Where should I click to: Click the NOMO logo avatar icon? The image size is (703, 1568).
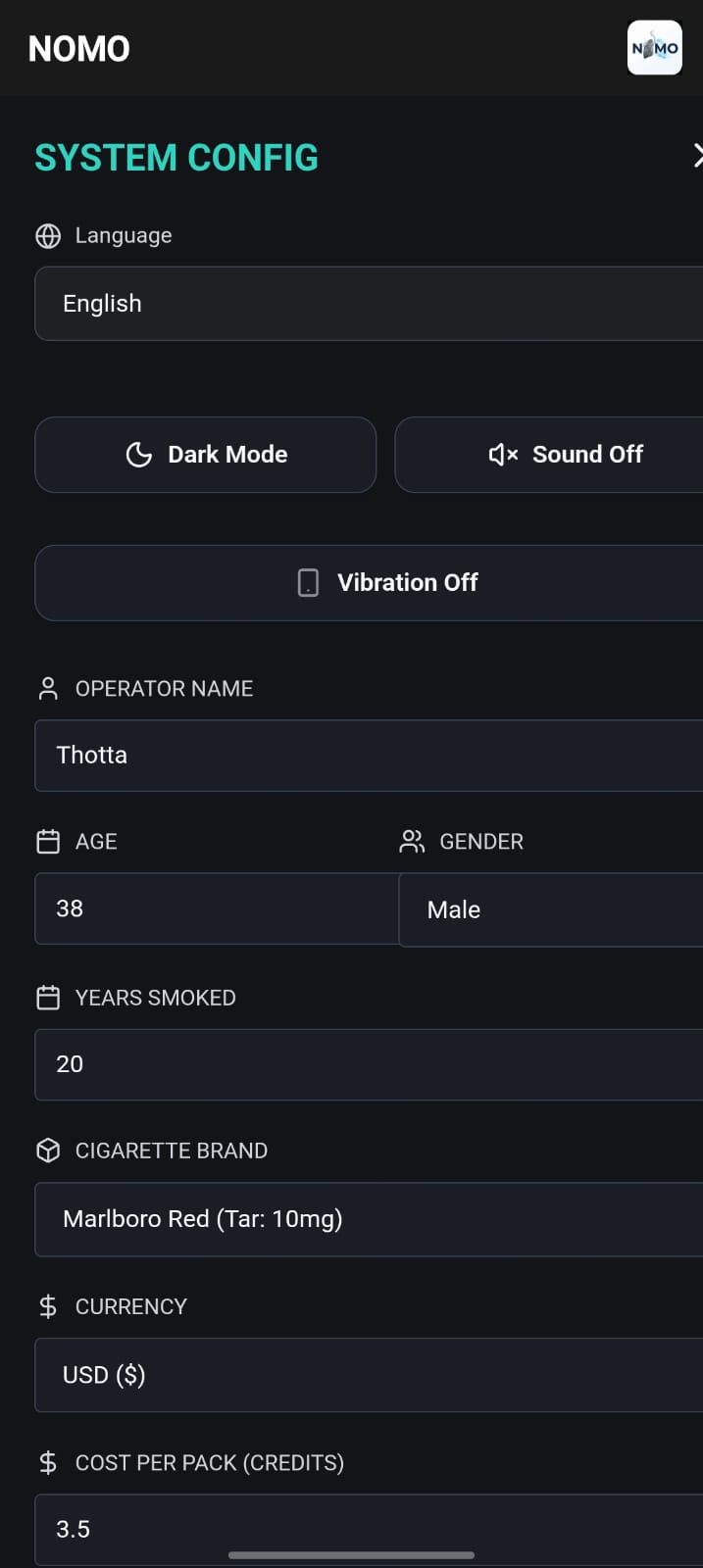click(654, 48)
